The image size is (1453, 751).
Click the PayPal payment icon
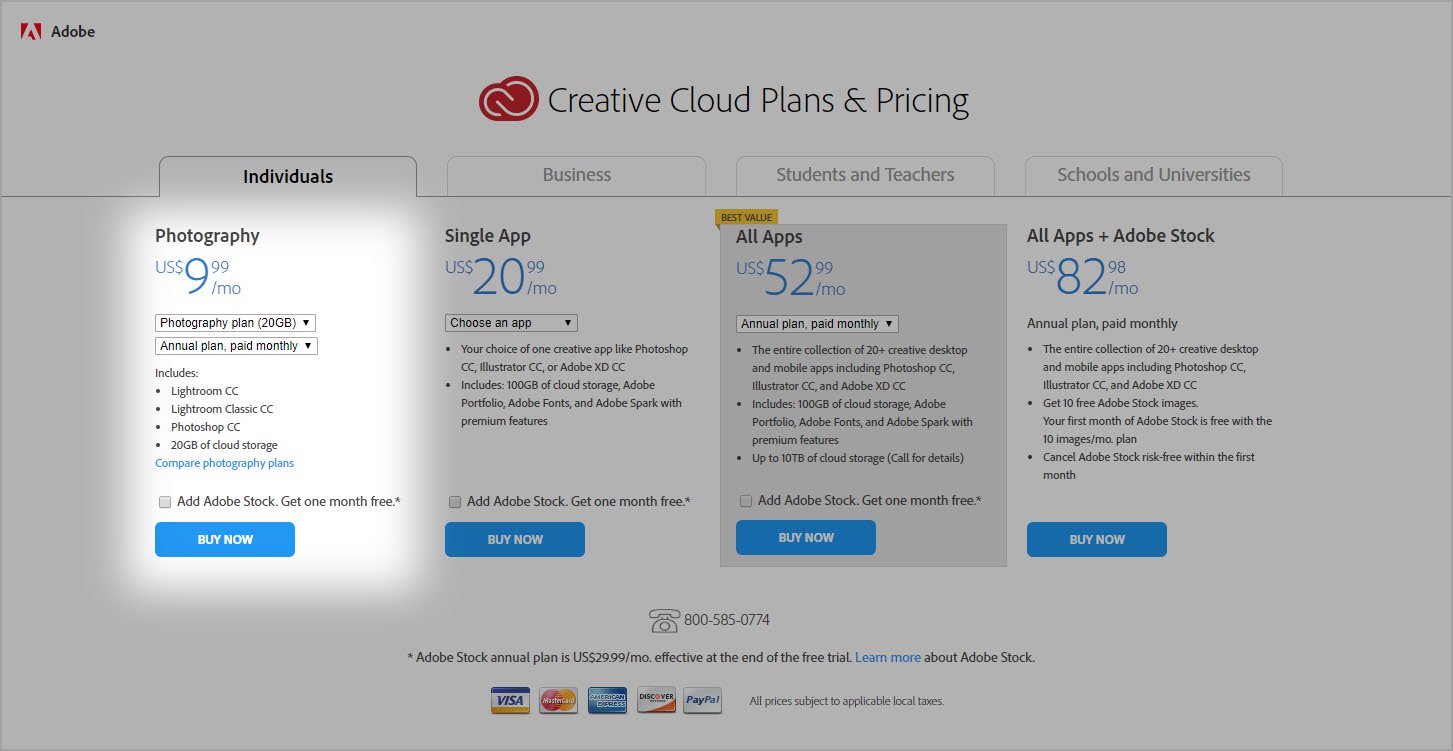[702, 700]
